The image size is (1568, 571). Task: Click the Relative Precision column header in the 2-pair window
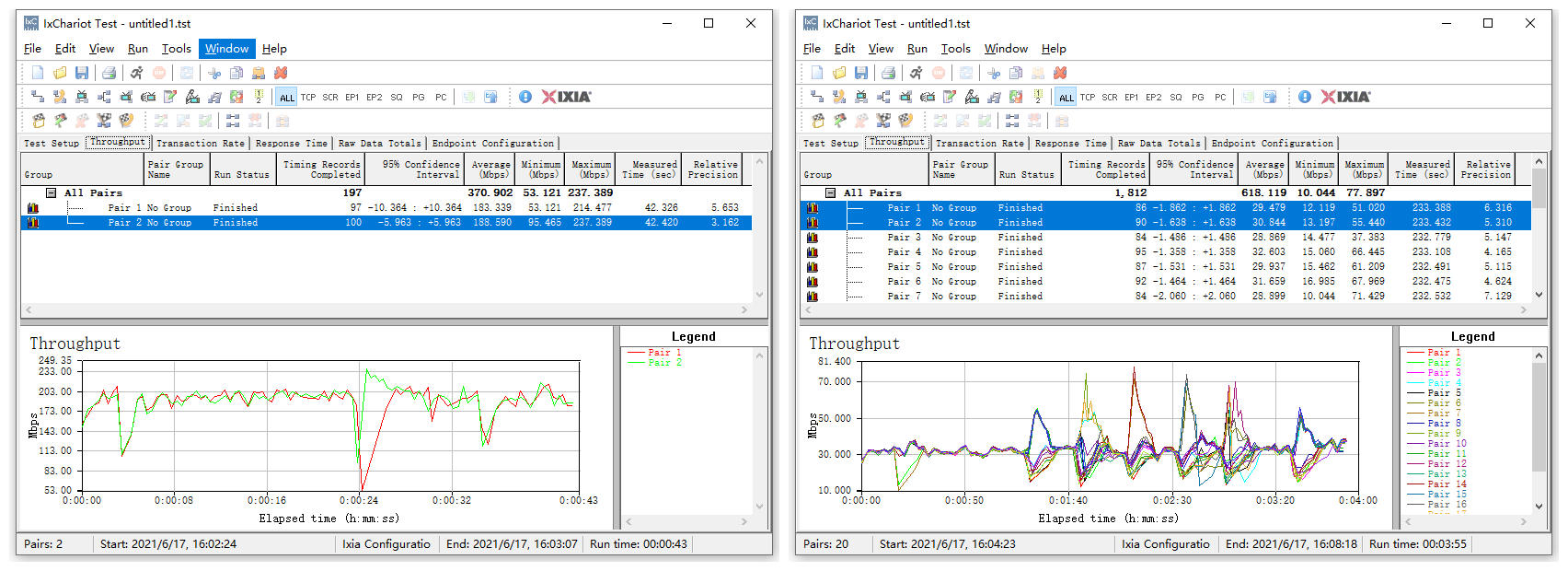714,169
